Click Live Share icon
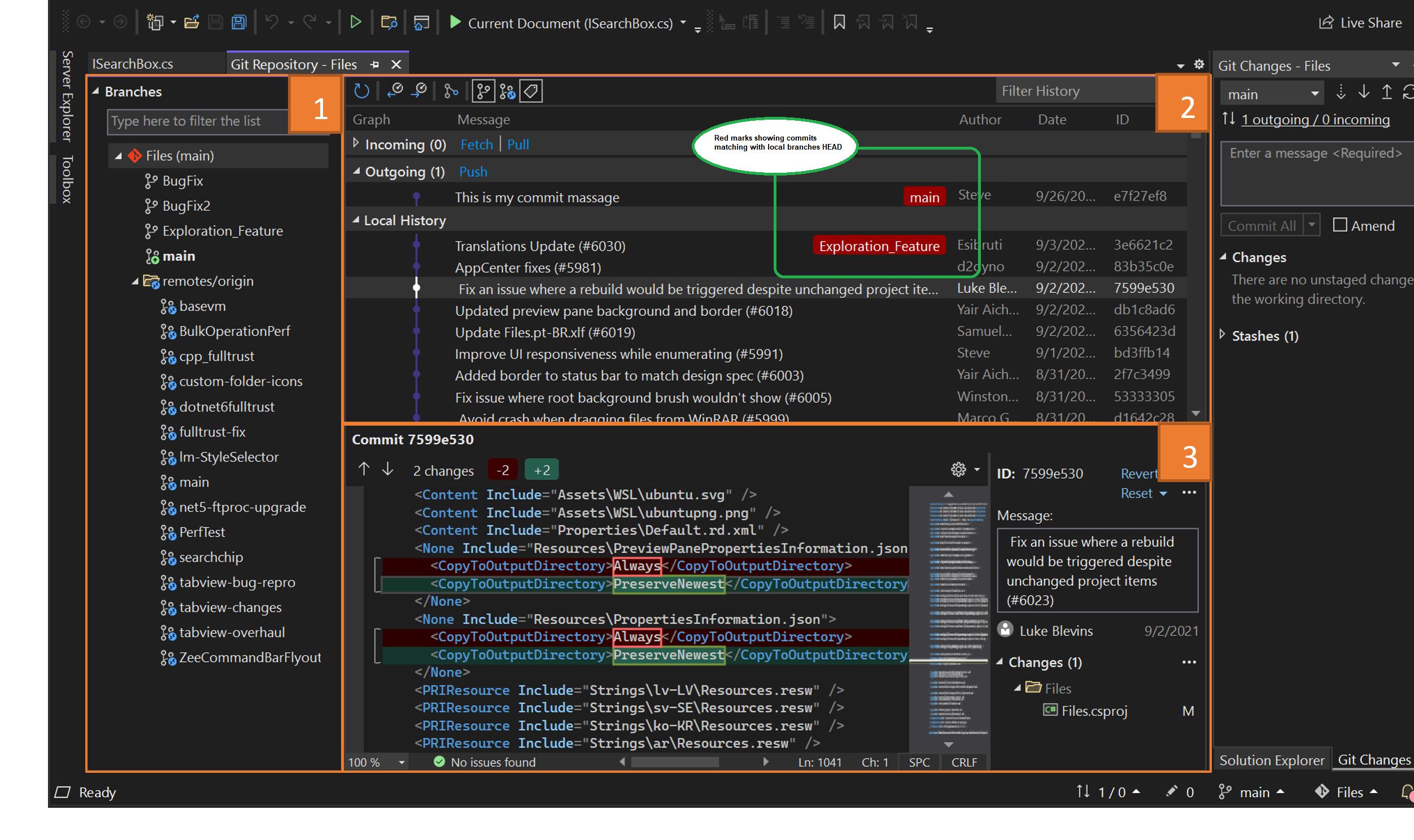1414x840 pixels. coord(1326,23)
